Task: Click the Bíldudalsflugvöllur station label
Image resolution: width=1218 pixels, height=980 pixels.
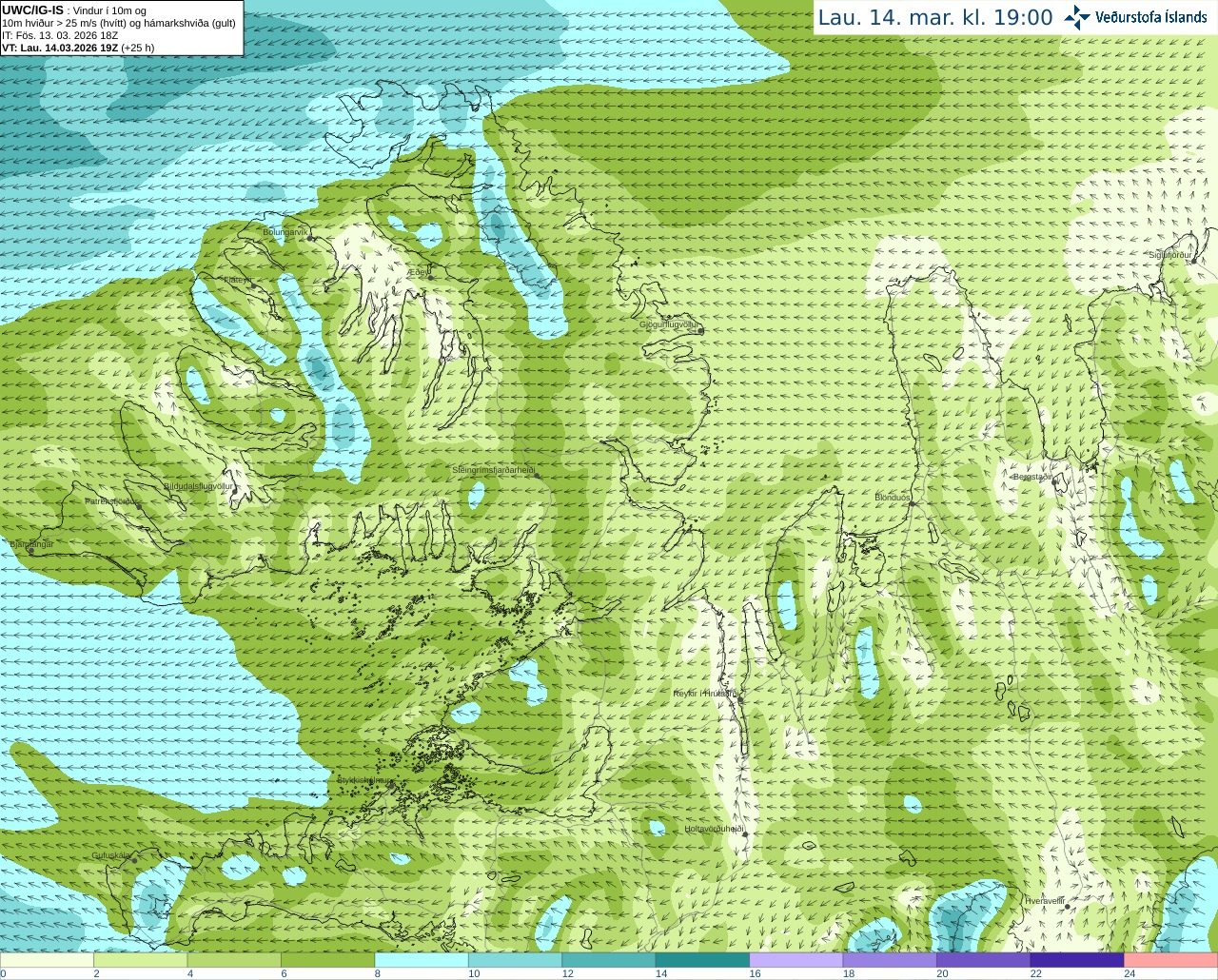Action: pyautogui.click(x=198, y=486)
